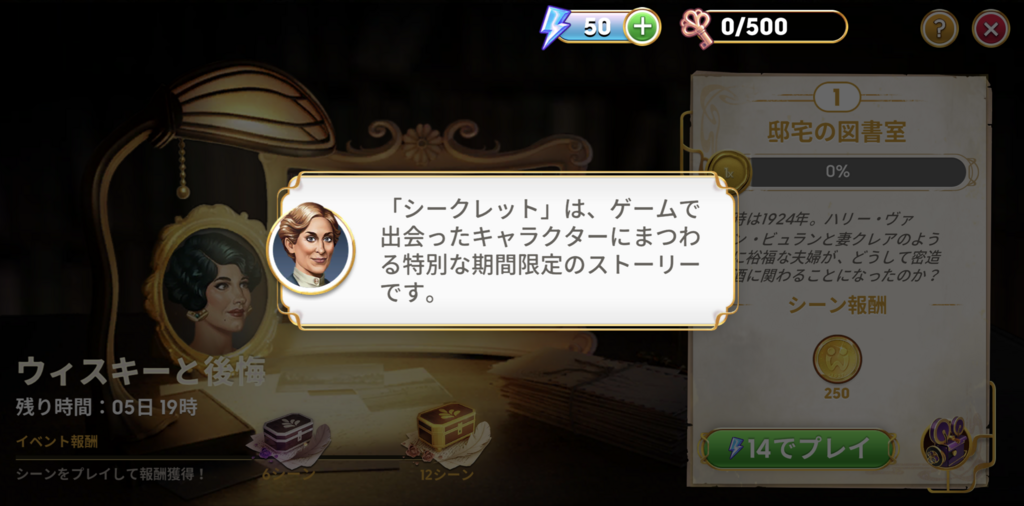The width and height of the screenshot is (1024, 506).
Task: Click the 250 gold coin reward
Action: [837, 360]
